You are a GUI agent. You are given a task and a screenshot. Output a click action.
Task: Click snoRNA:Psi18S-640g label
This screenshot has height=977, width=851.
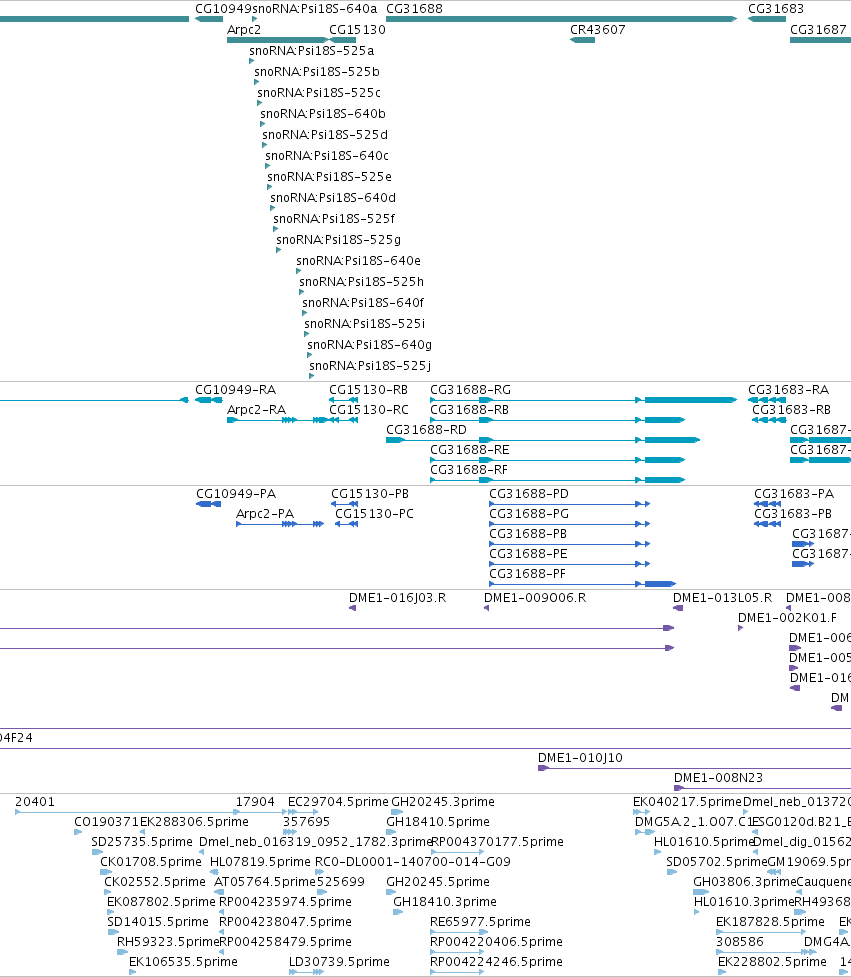click(369, 345)
